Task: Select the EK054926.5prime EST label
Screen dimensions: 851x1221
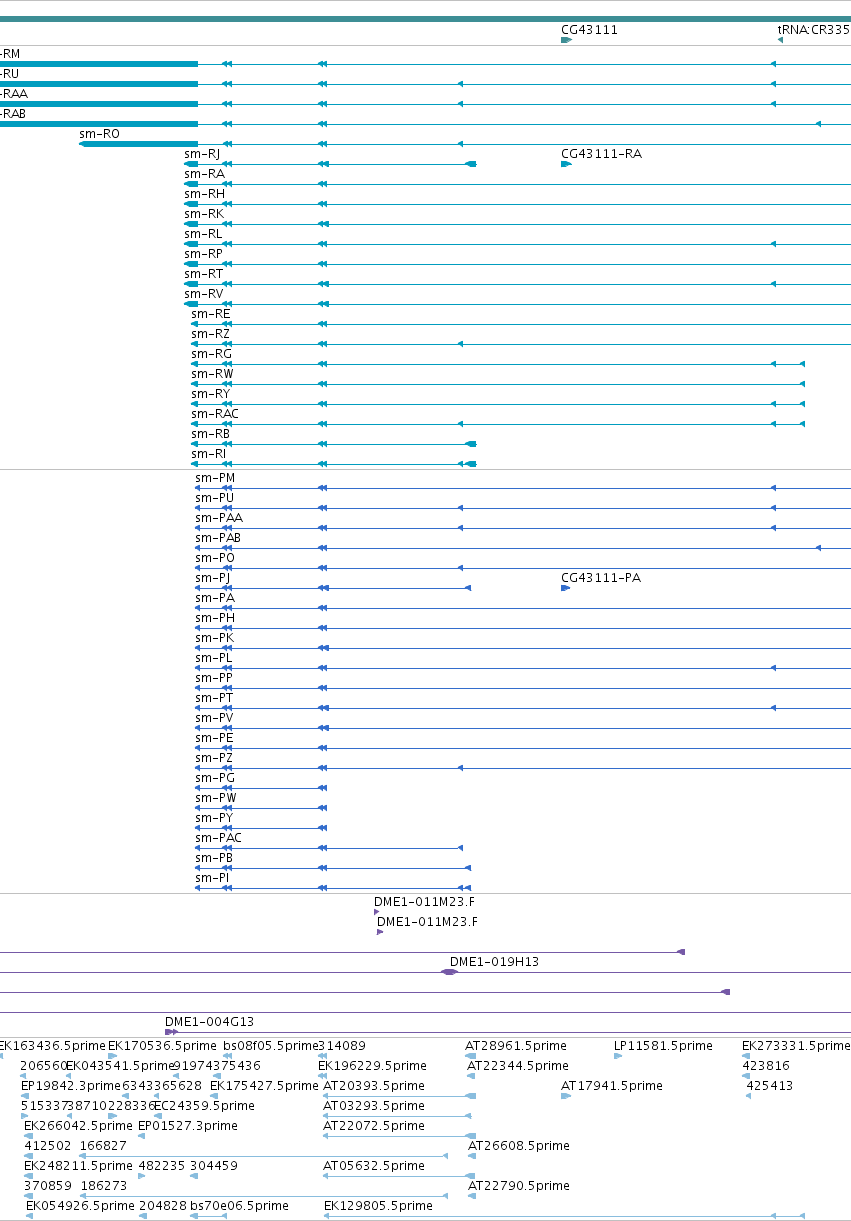Action: 80,1206
